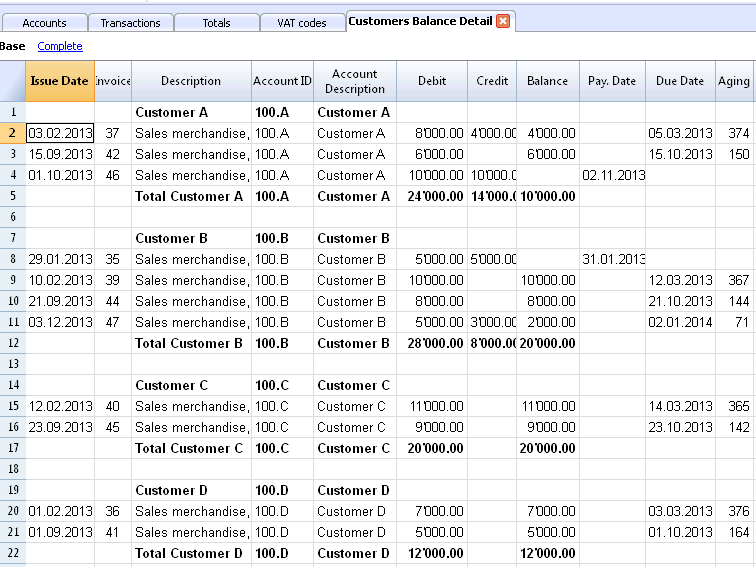The image size is (756, 567).
Task: Select the Total Customer C description cell
Action: tap(191, 448)
